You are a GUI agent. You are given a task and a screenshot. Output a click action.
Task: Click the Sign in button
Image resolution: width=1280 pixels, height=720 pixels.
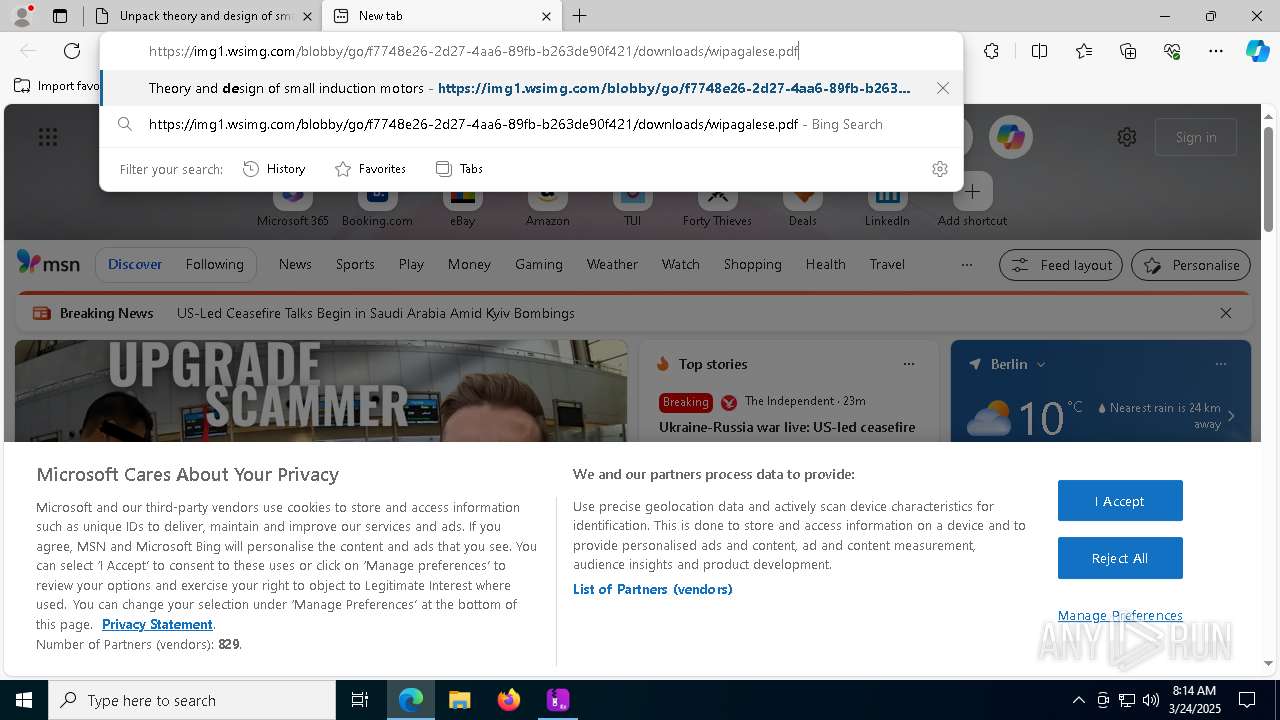click(1196, 137)
